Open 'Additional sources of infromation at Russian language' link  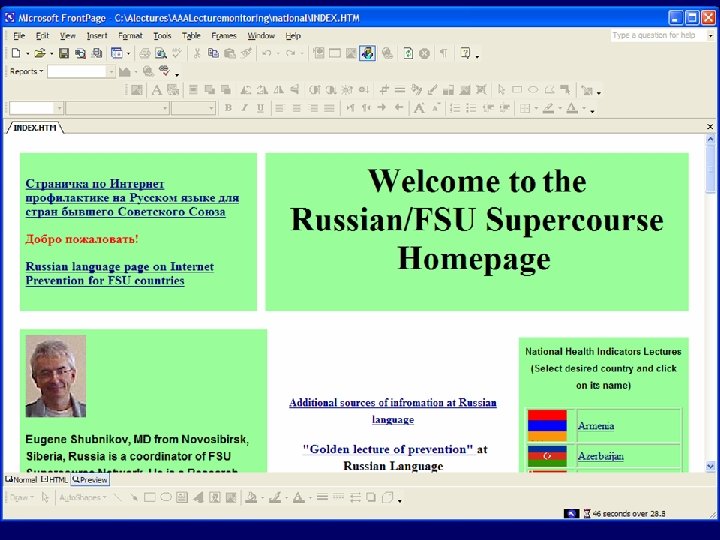point(393,411)
